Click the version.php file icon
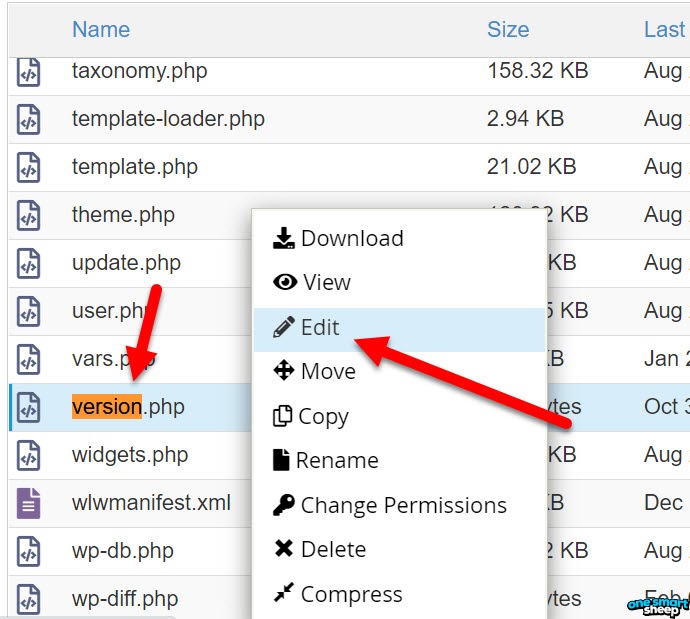The image size is (690, 619). coord(29,407)
